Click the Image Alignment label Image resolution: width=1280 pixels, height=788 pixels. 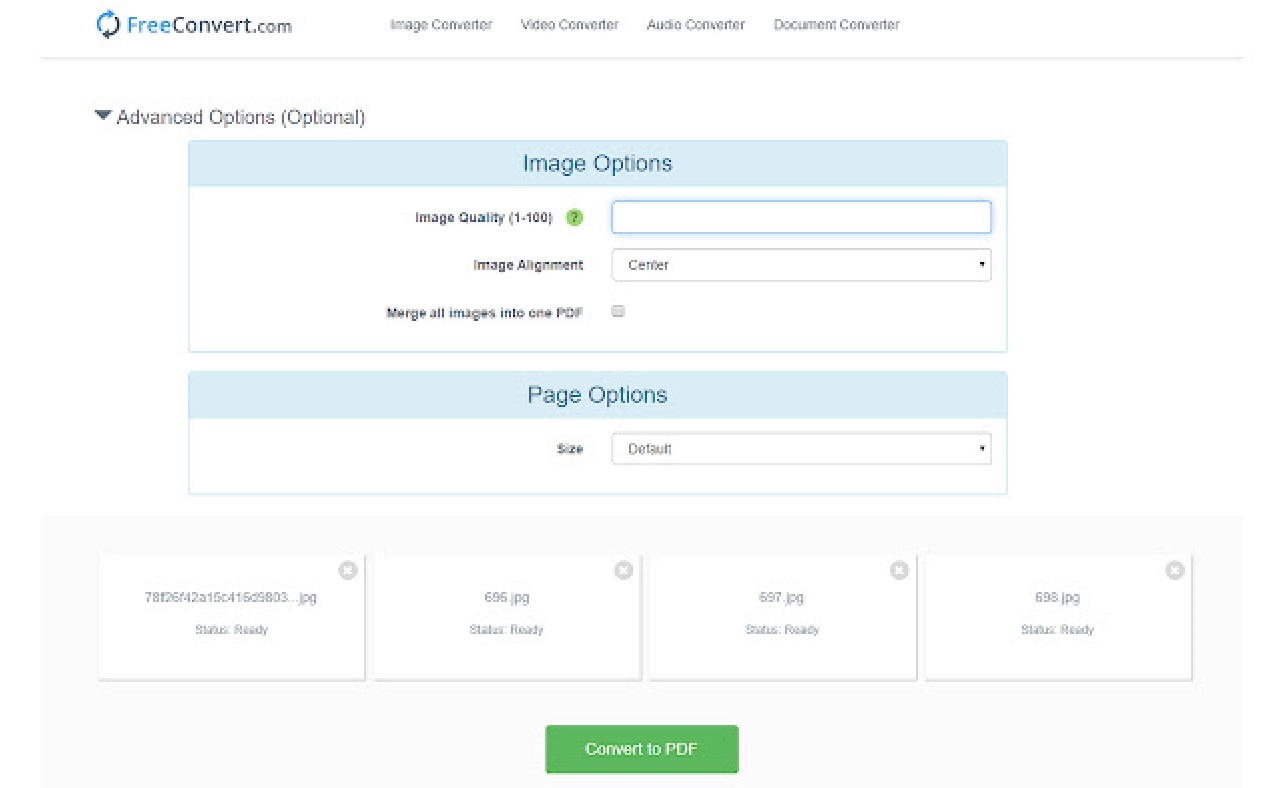[x=528, y=265]
